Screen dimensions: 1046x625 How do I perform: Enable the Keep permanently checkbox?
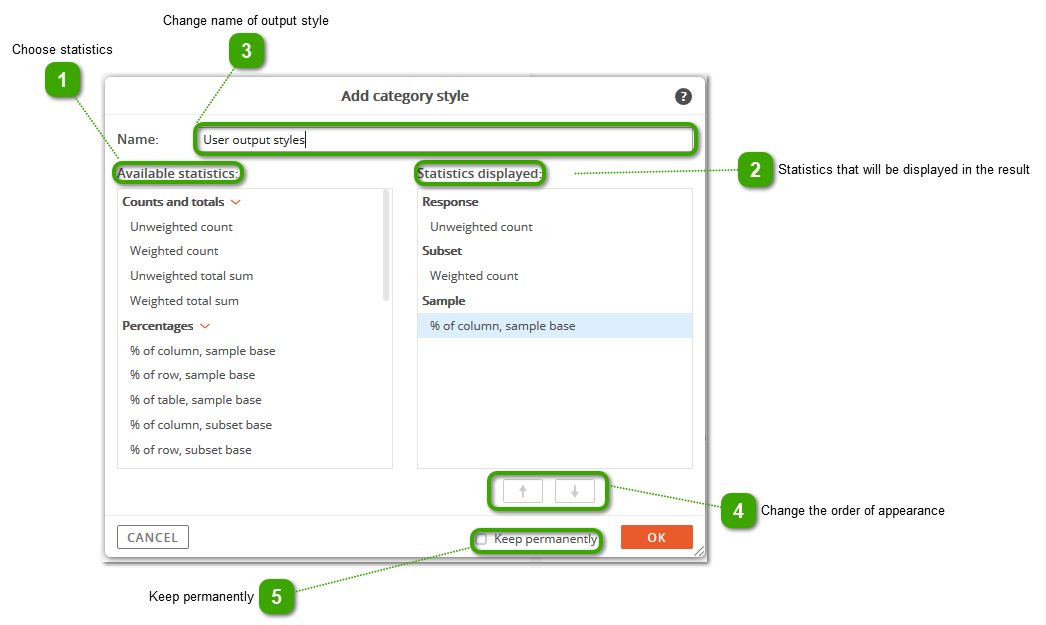(482, 539)
